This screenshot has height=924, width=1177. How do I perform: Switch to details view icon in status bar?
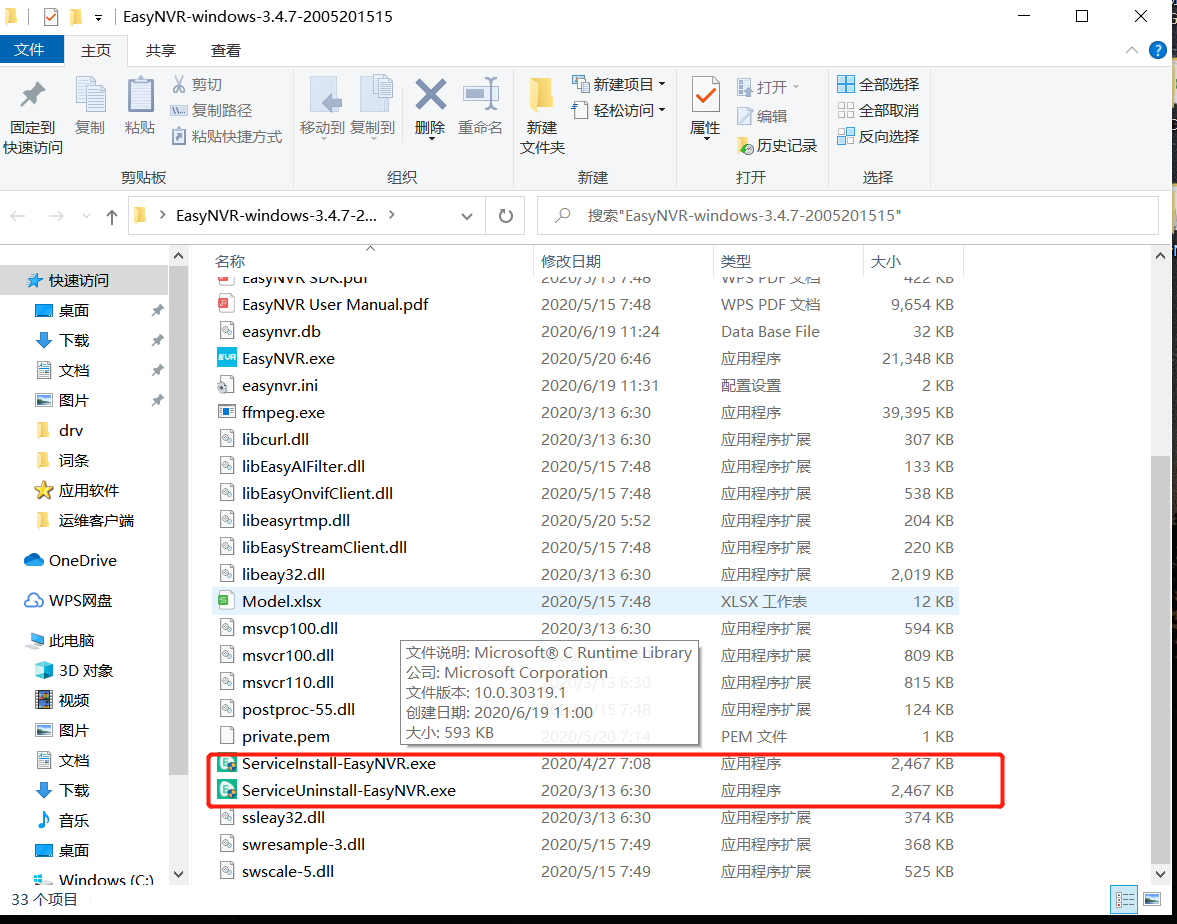tap(1124, 899)
